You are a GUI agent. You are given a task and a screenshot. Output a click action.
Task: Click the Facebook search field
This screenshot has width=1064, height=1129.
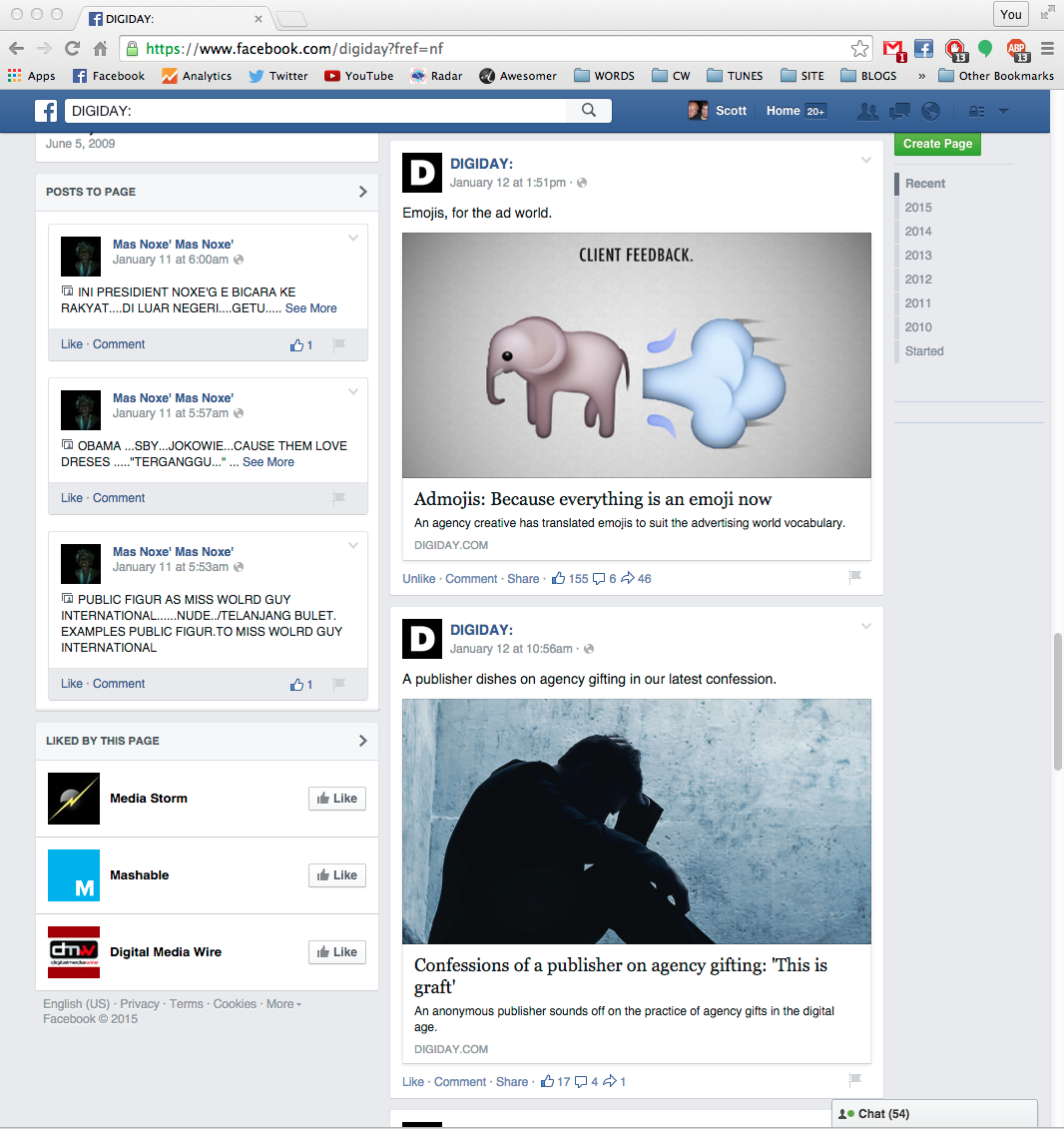click(316, 111)
